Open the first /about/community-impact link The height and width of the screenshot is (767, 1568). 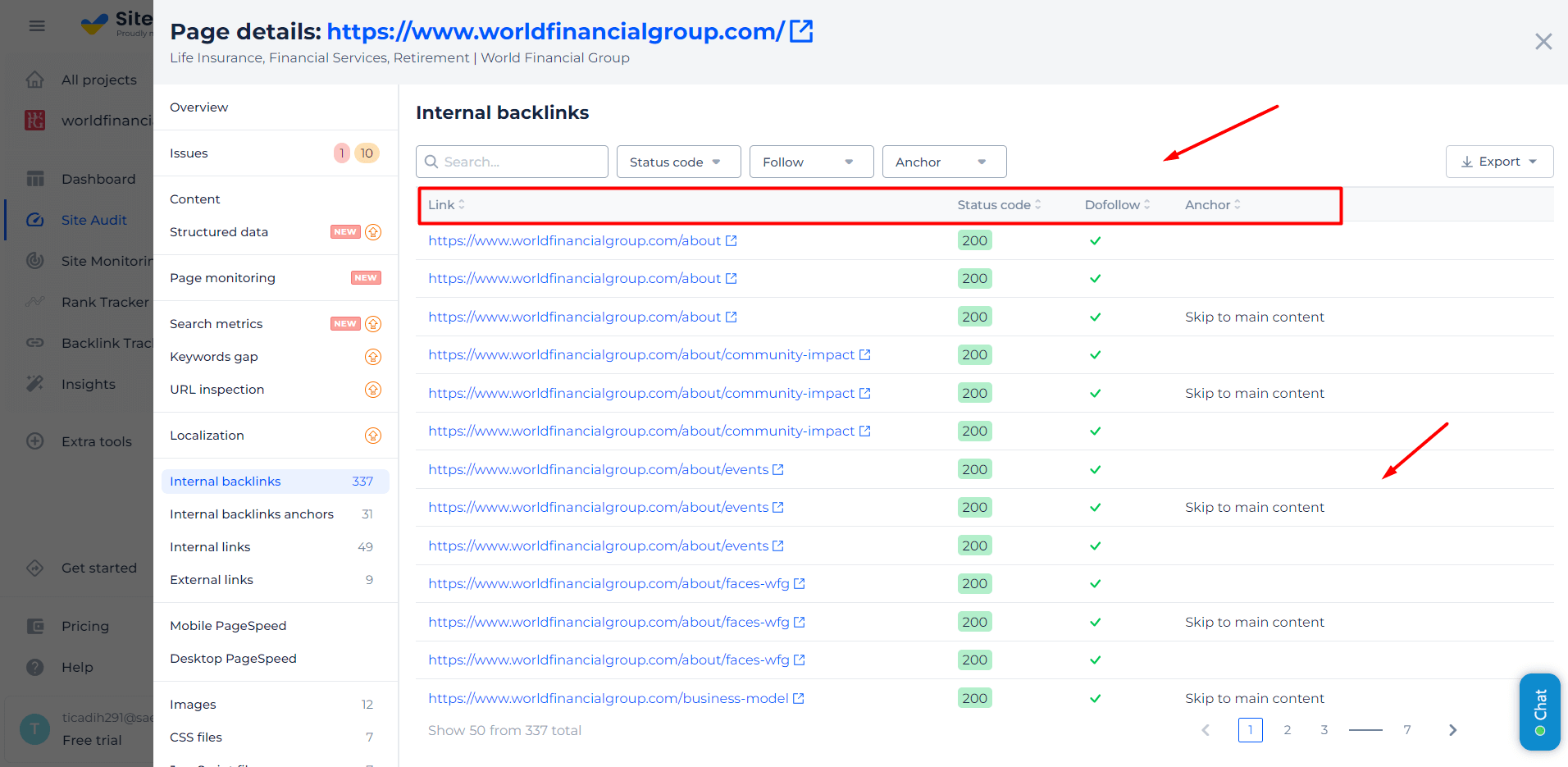[x=641, y=354]
